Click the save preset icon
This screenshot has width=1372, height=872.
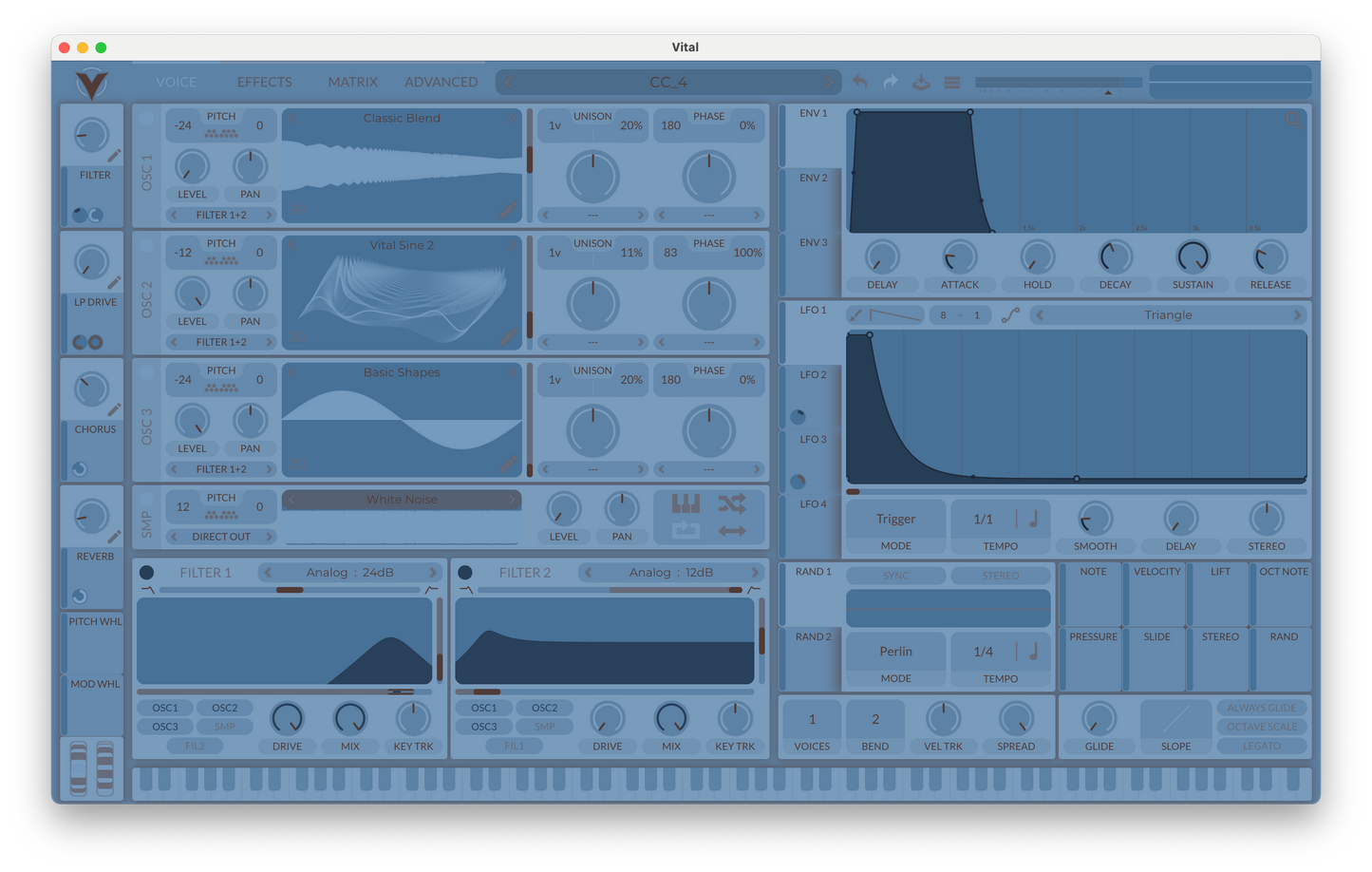tap(921, 83)
